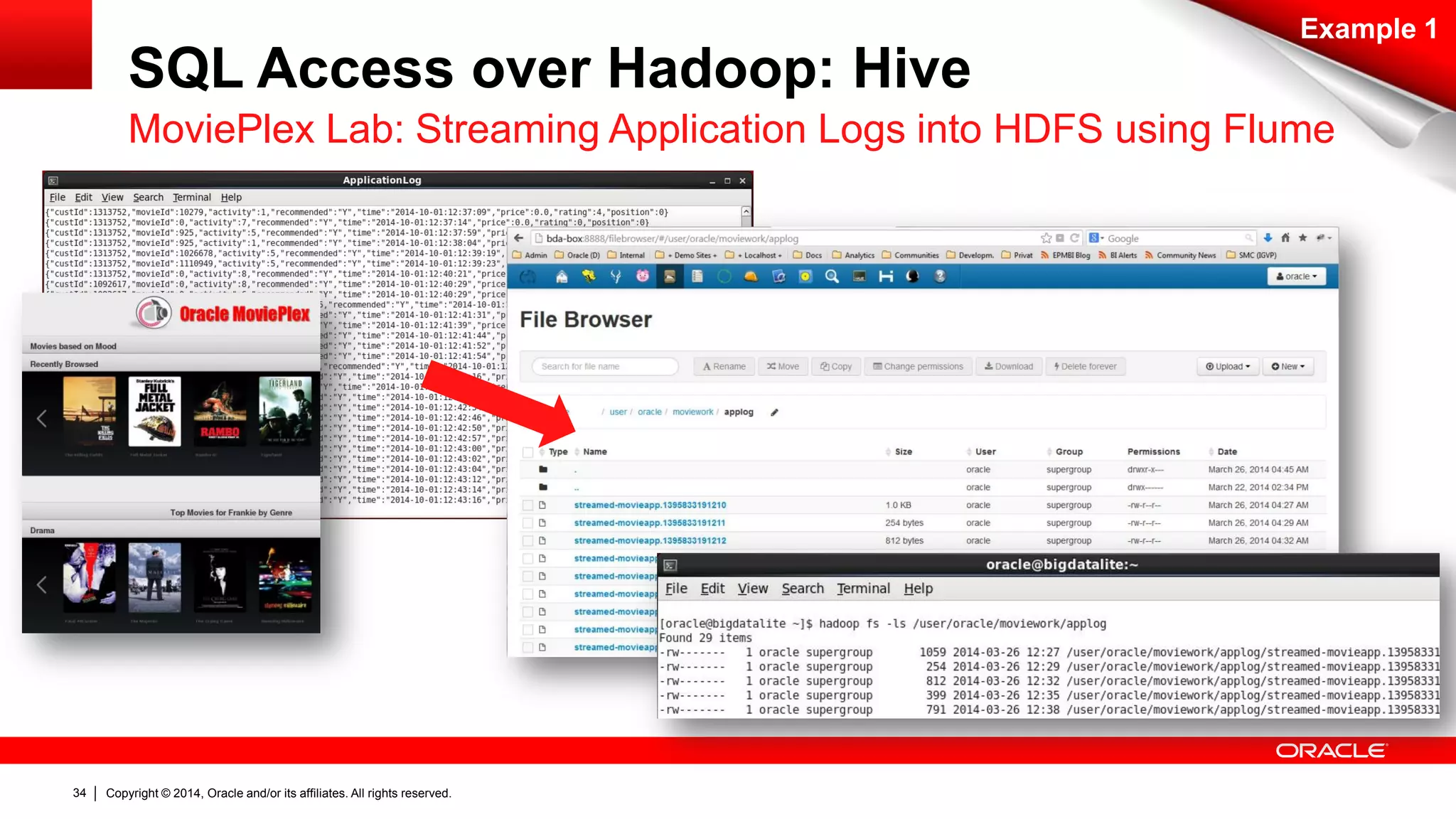Focus the Search for file name field

pos(606,367)
